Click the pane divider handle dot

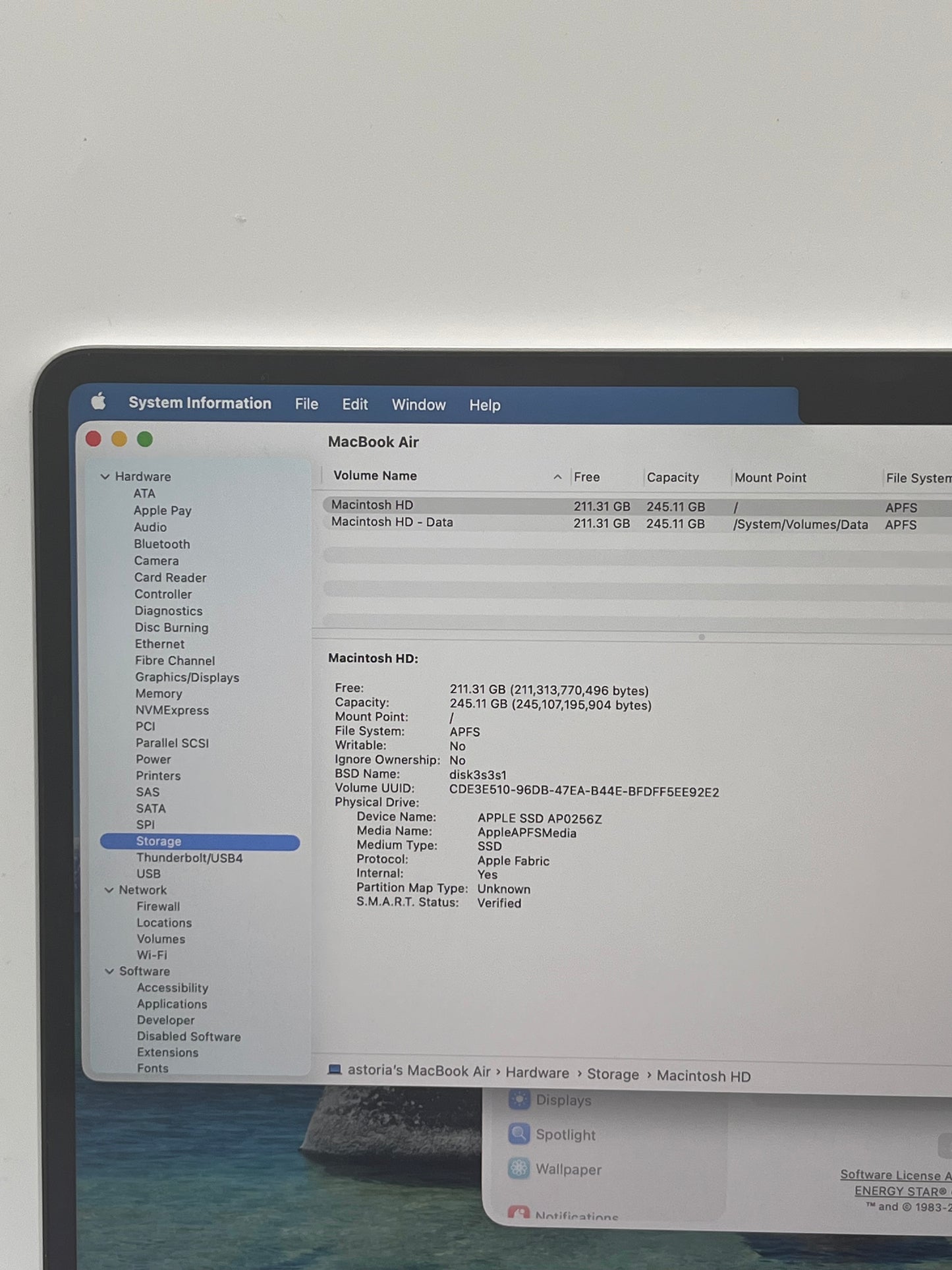click(702, 637)
